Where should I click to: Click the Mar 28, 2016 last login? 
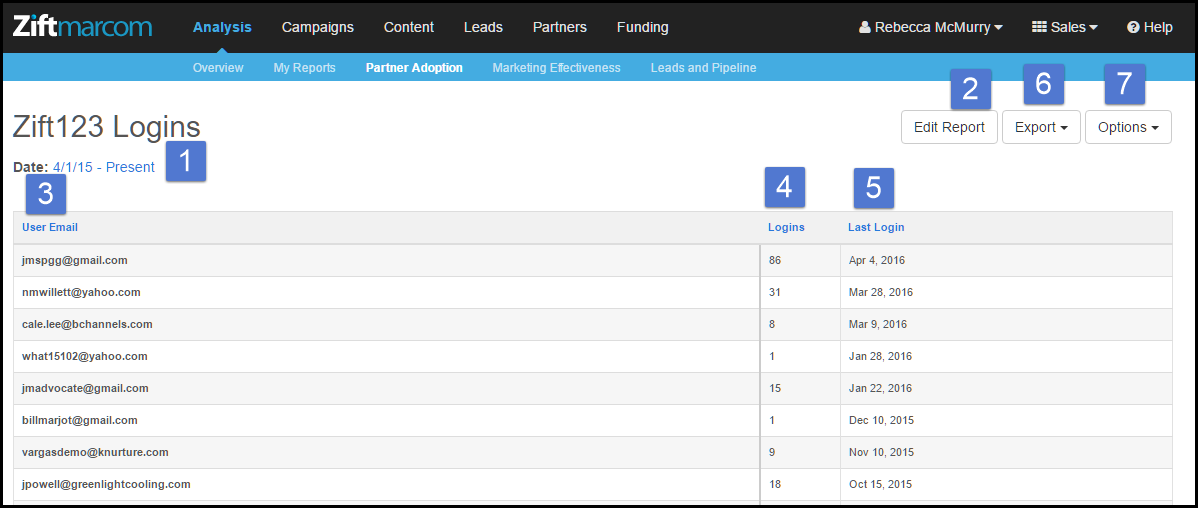click(880, 293)
